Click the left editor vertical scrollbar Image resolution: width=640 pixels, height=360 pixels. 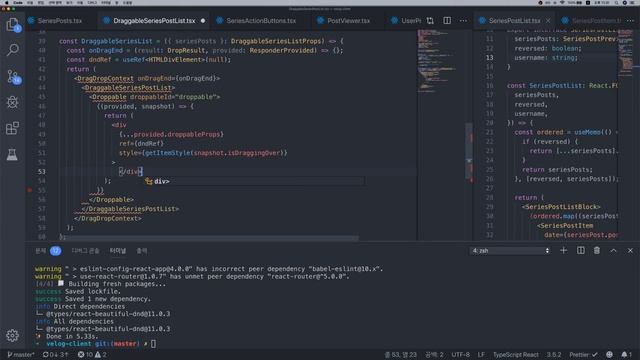(469, 151)
